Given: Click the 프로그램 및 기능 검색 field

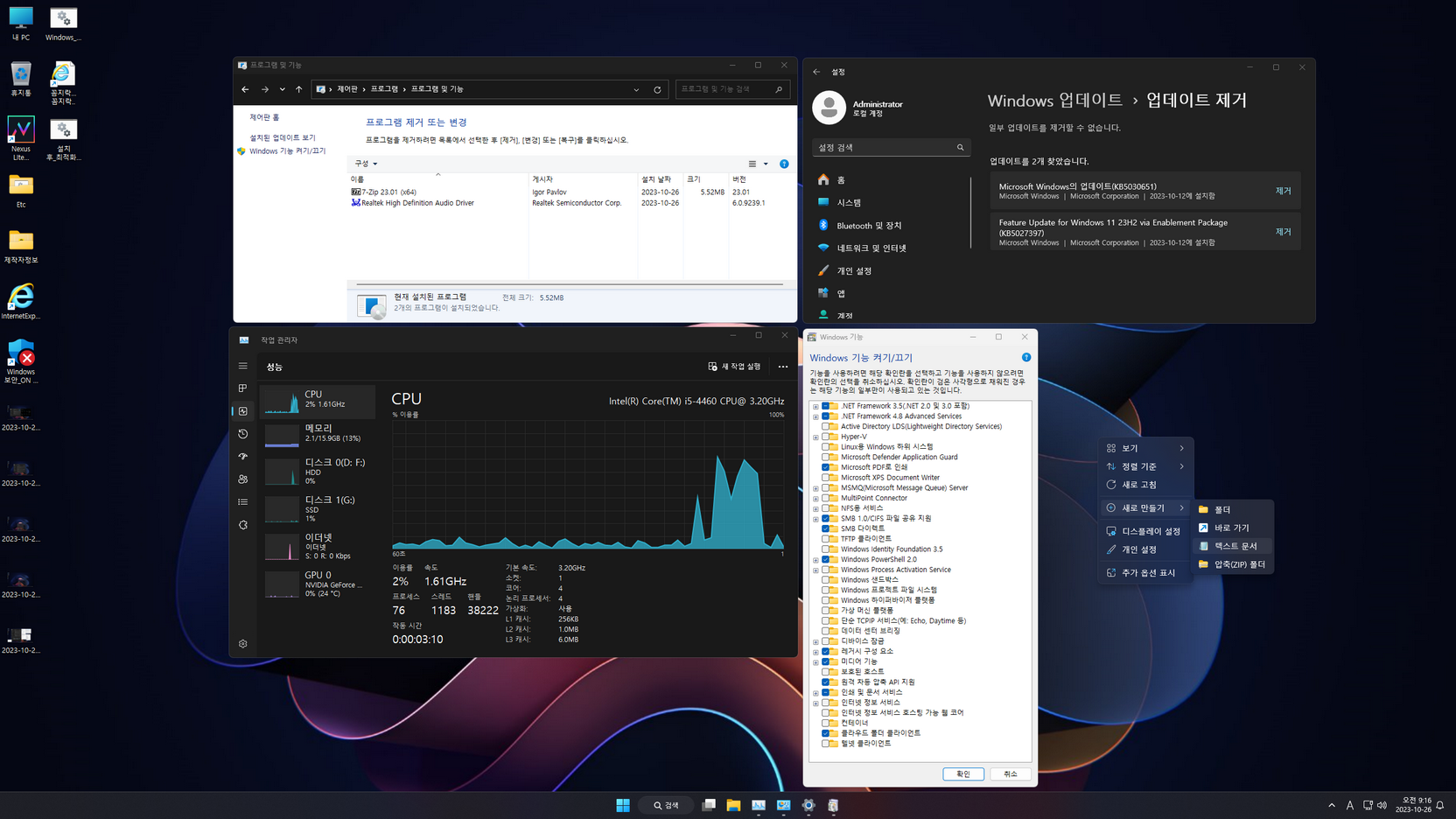Looking at the screenshot, I should coord(732,89).
